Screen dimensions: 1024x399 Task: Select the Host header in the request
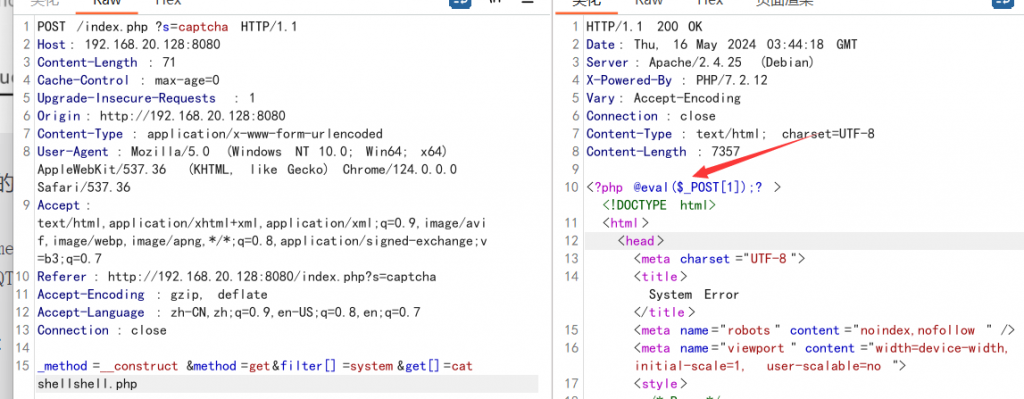pyautogui.click(x=129, y=44)
